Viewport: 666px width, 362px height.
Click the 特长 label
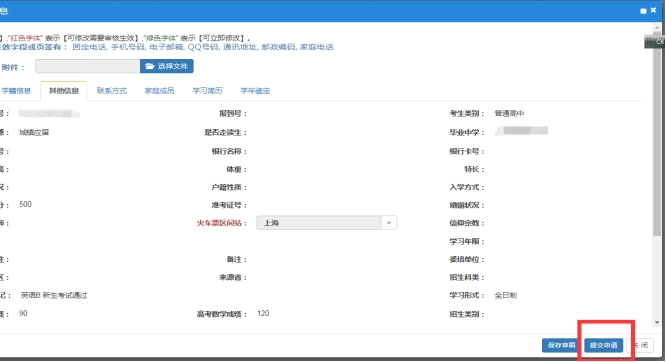pyautogui.click(x=474, y=170)
